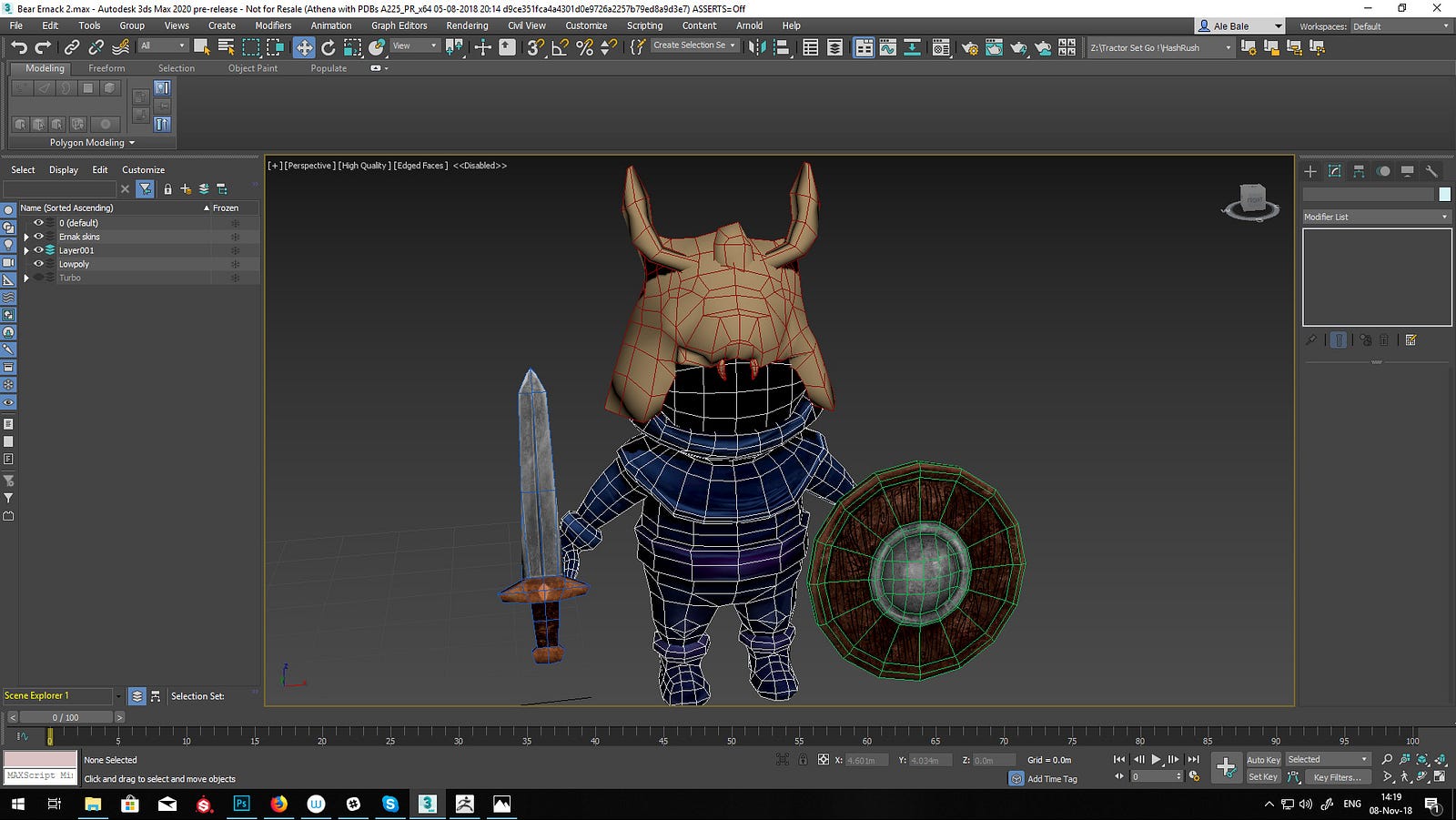Open the Rendered Frame Window icon

click(x=994, y=47)
